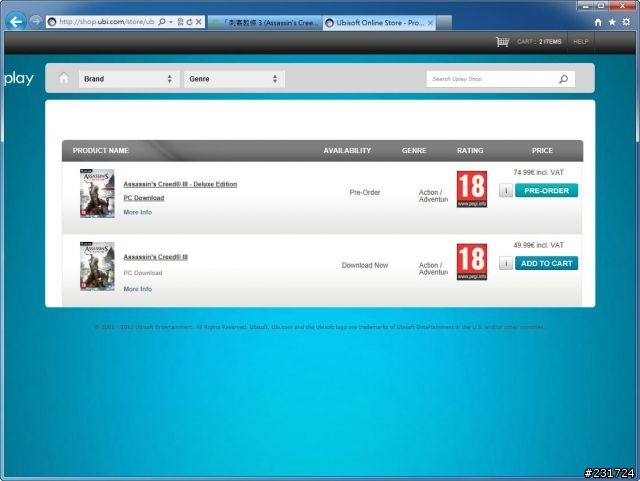Click the PRICE column header

pos(542,151)
